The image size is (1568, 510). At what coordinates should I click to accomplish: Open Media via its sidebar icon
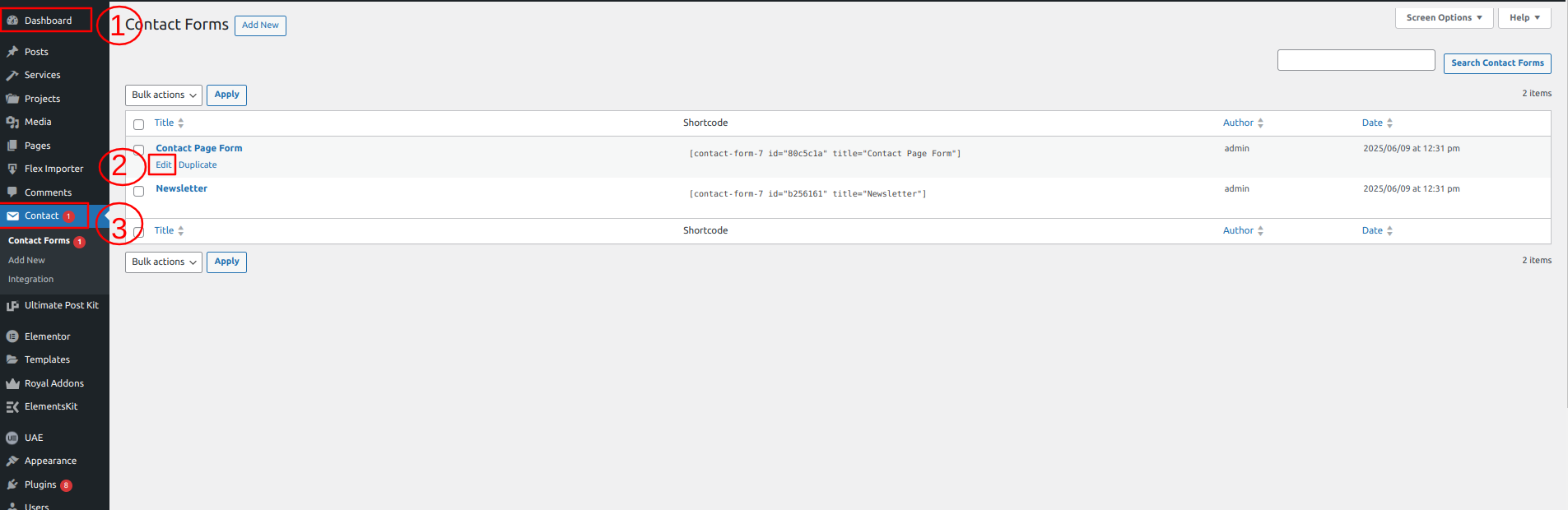pos(12,122)
